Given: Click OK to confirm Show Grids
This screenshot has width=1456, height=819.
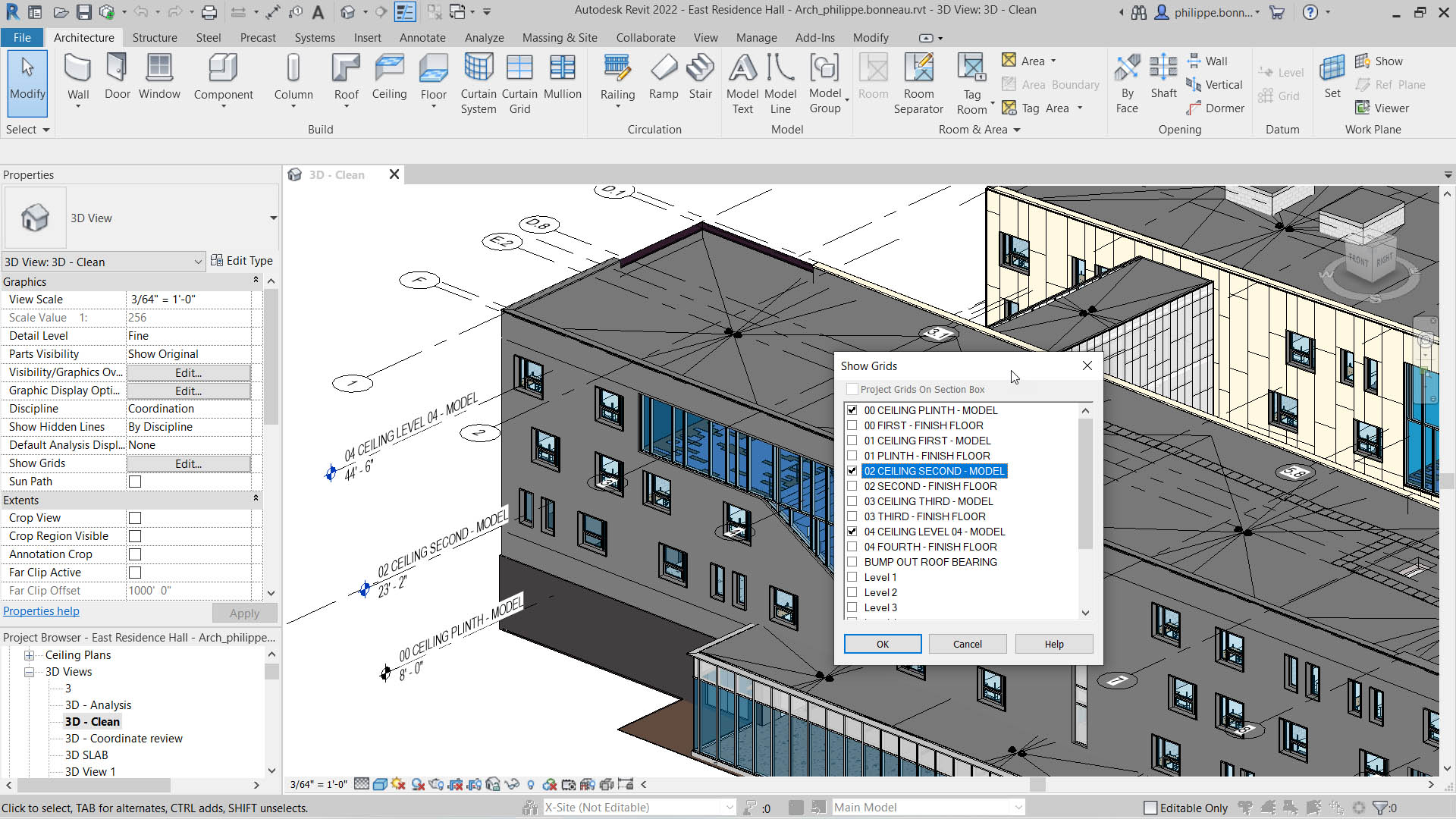Looking at the screenshot, I should pos(882,643).
